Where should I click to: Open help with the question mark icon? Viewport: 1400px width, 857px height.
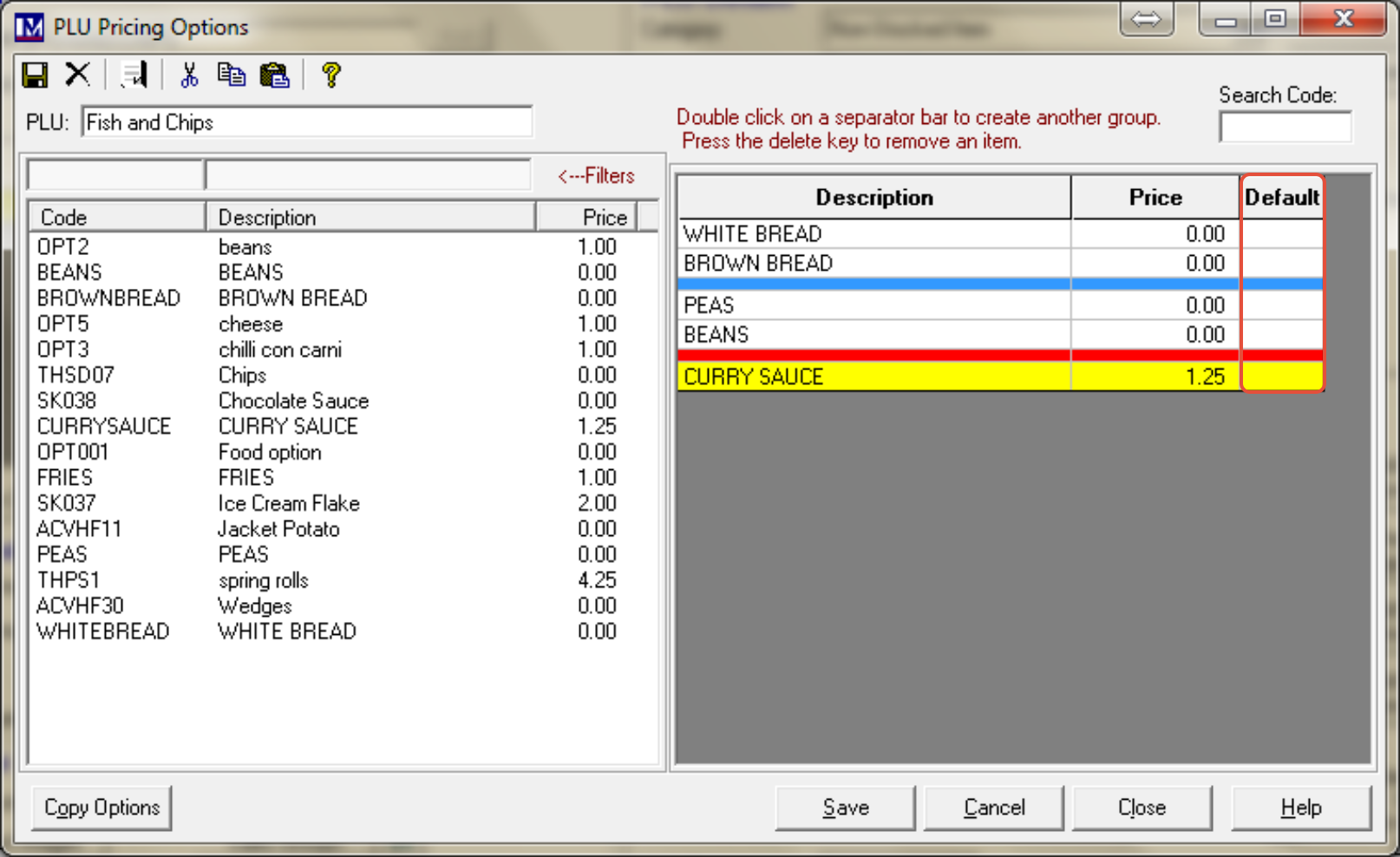pos(330,75)
